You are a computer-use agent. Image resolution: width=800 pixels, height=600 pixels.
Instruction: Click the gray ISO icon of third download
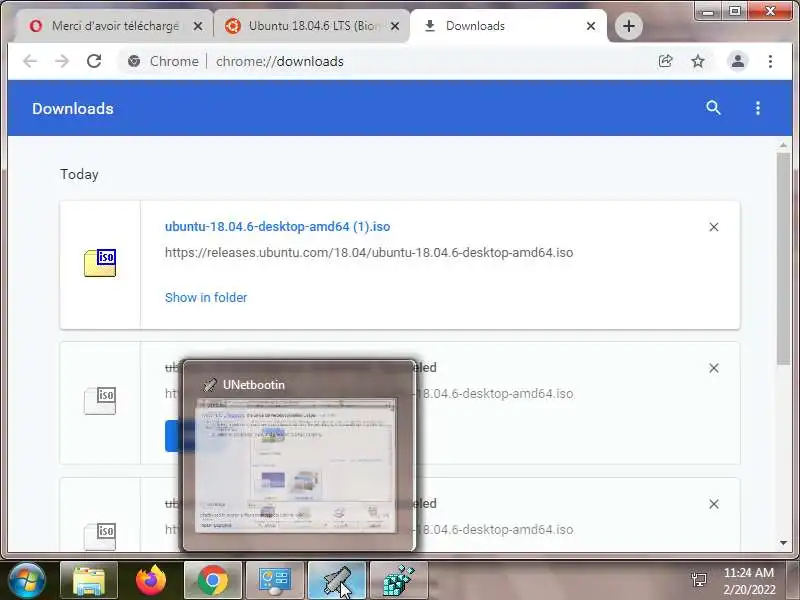[x=100, y=536]
